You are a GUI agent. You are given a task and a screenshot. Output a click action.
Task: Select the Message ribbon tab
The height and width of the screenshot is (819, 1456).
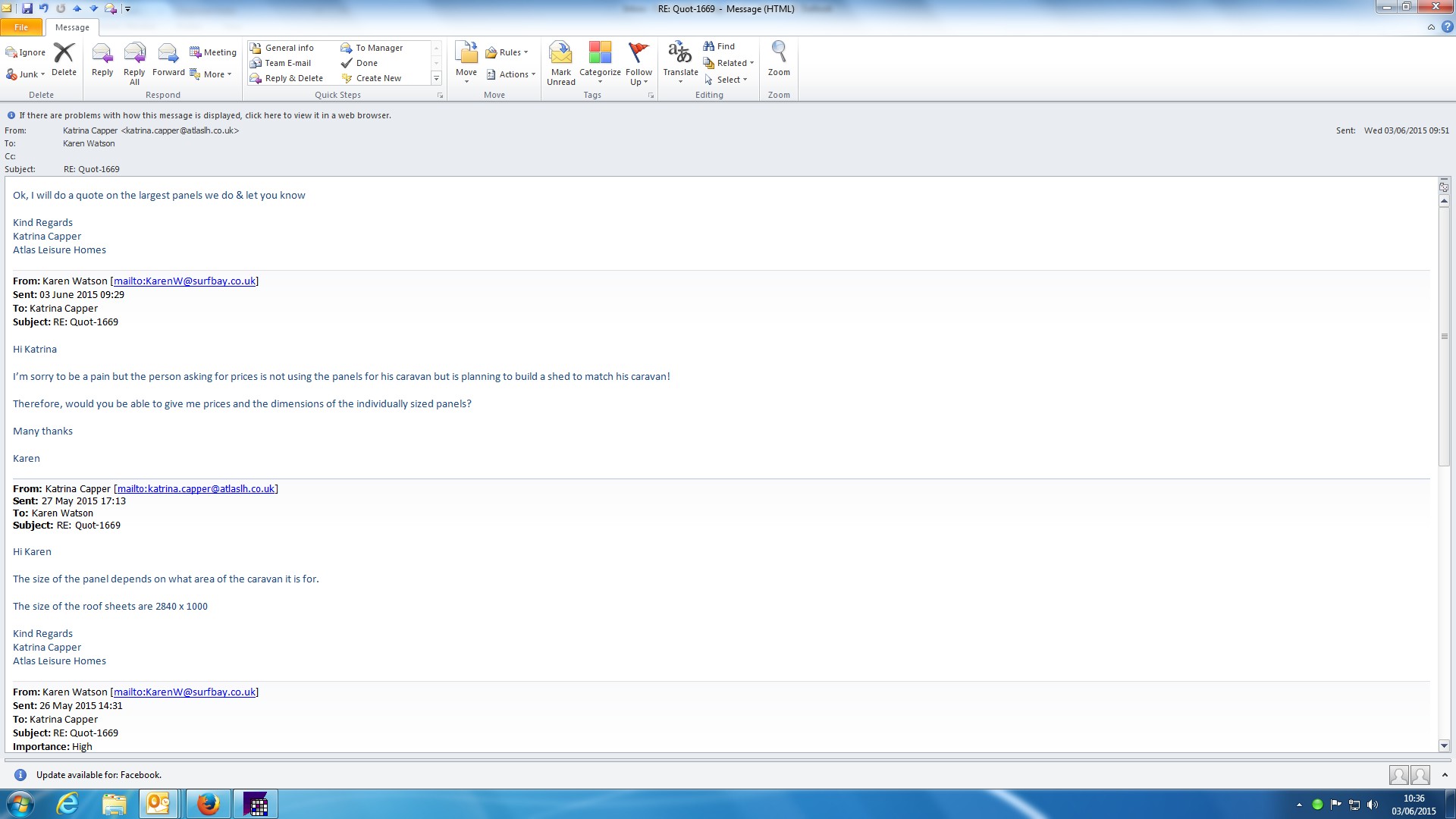coord(72,27)
